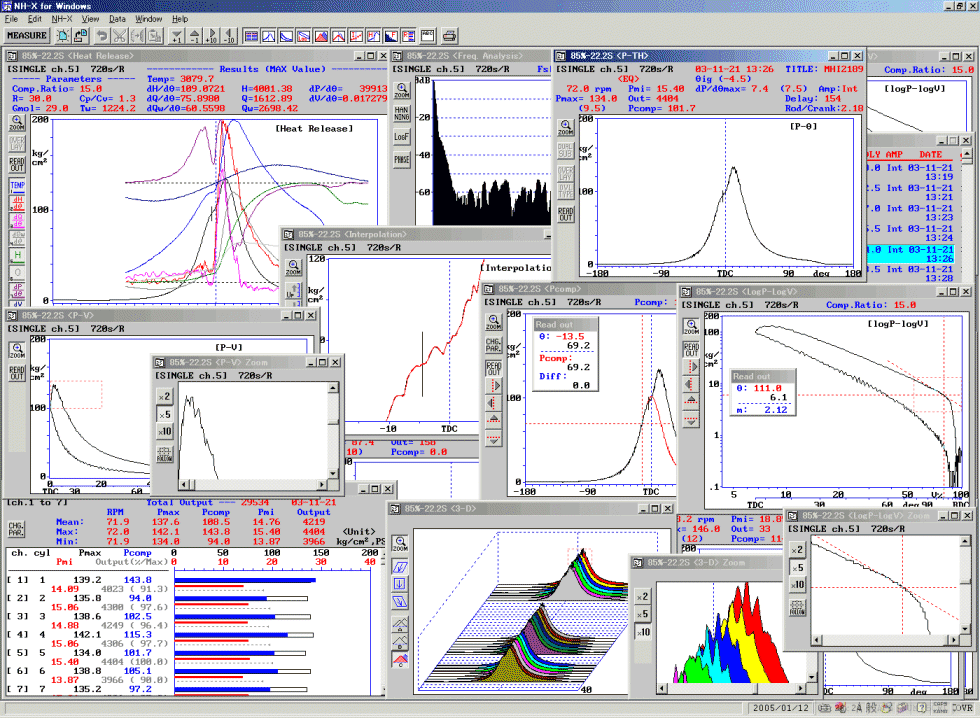This screenshot has height=718, width=980.
Task: Toggle the dP/dθ trace in Heat Release
Action: coord(17,290)
